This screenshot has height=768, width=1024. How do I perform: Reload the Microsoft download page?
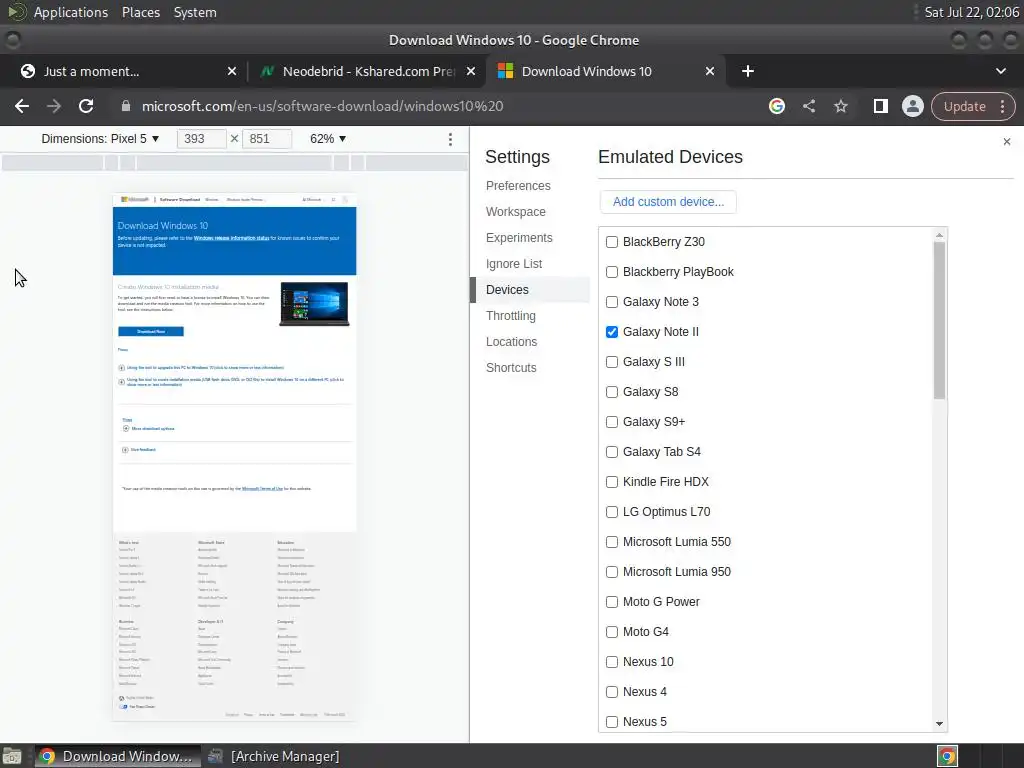(x=86, y=106)
